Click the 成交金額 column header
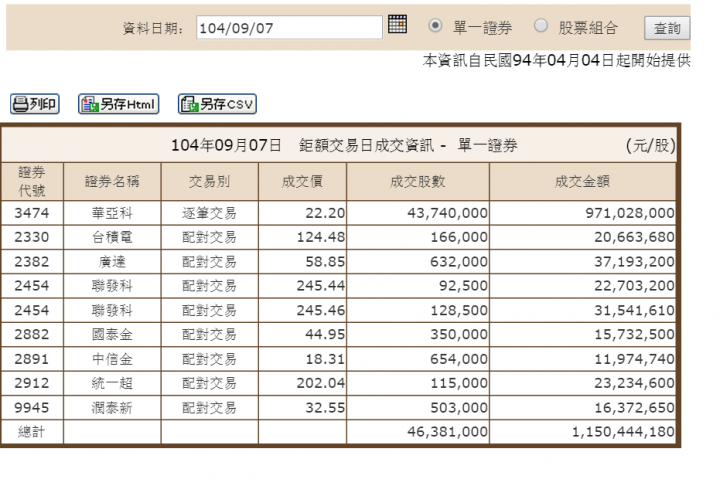The height and width of the screenshot is (486, 720). [582, 181]
